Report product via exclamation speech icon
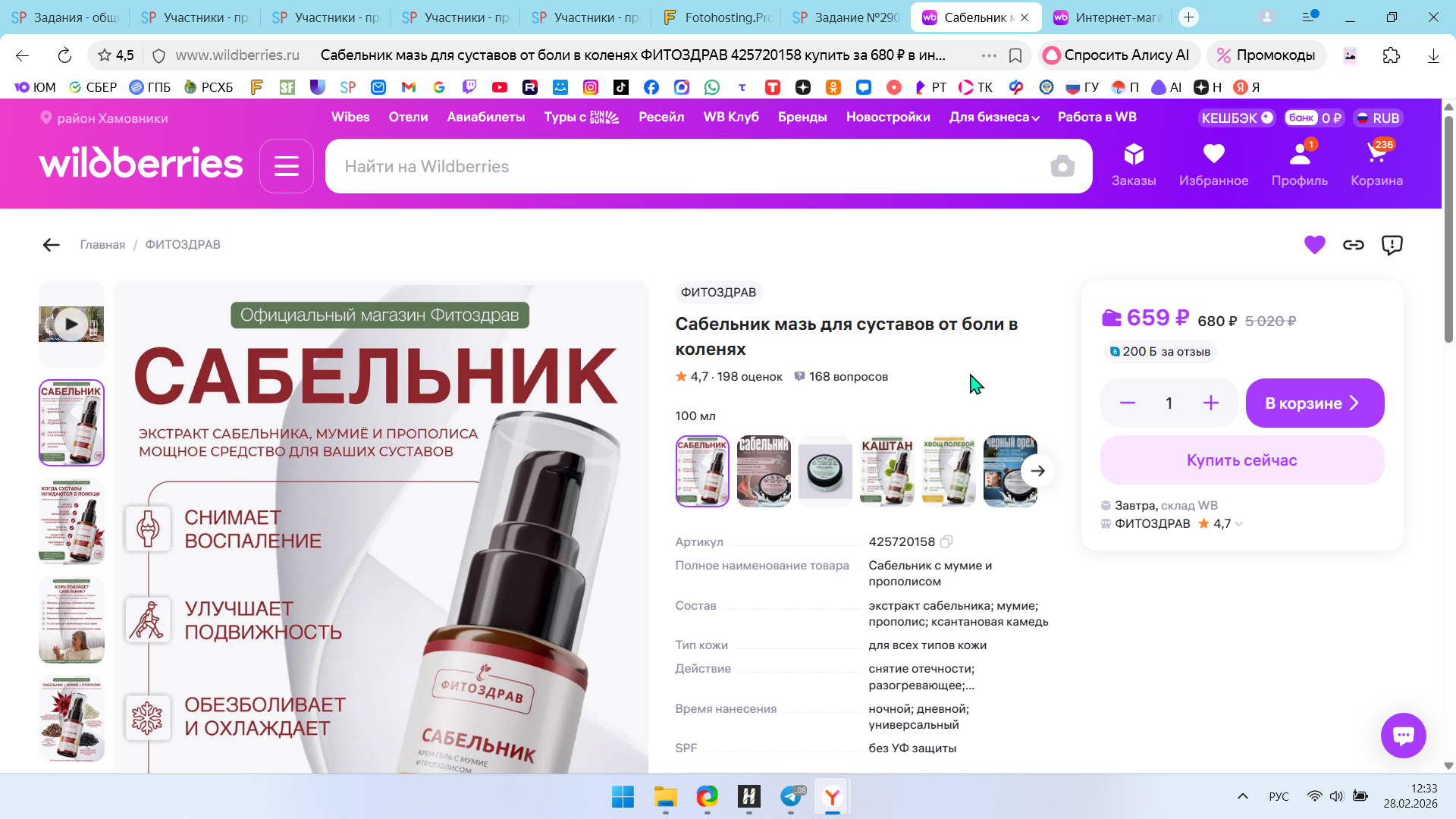 tap(1392, 245)
